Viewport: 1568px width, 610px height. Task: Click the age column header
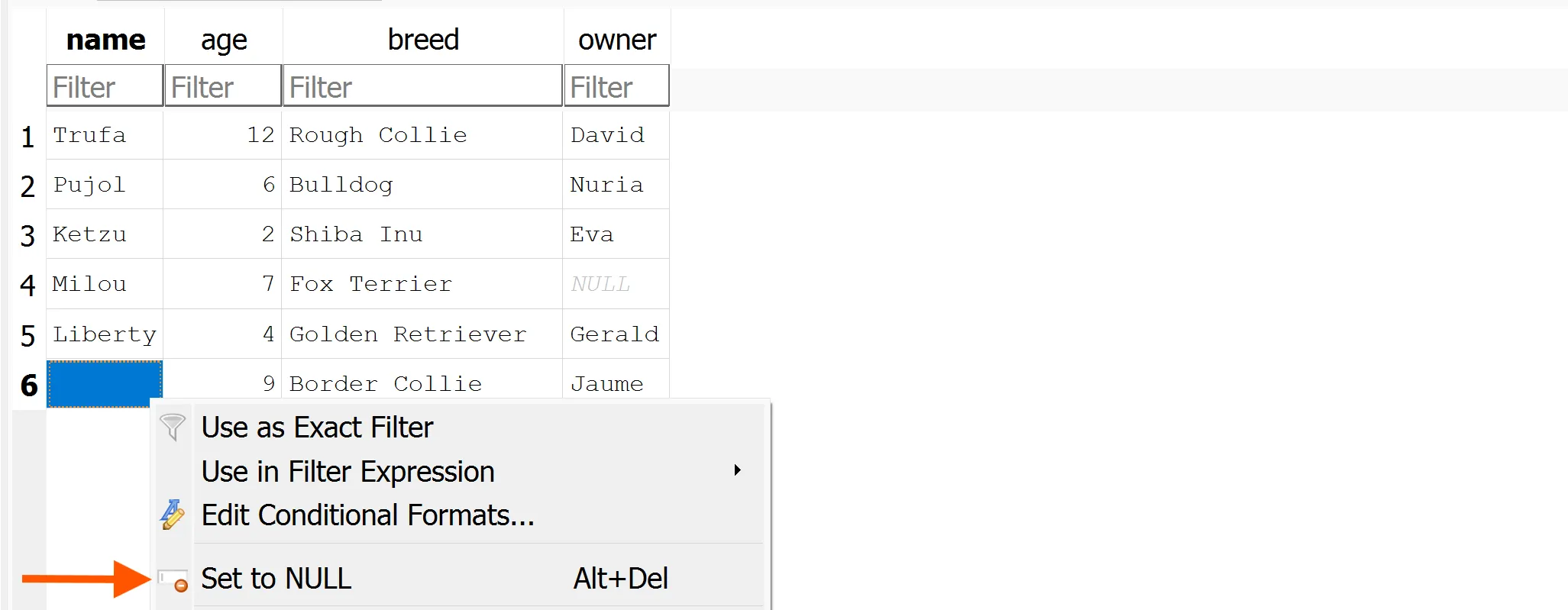(x=224, y=40)
